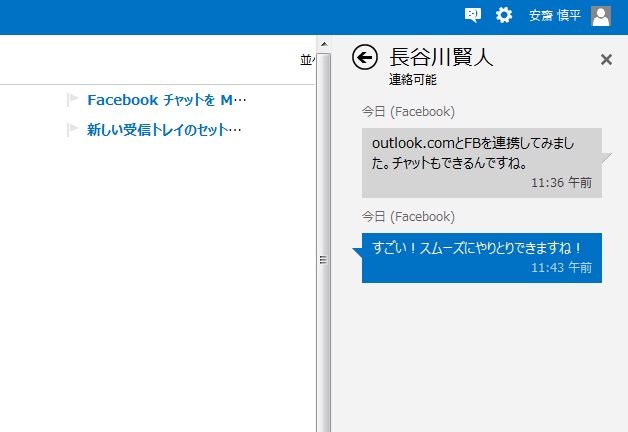Open the settings gear menu

pyautogui.click(x=504, y=15)
